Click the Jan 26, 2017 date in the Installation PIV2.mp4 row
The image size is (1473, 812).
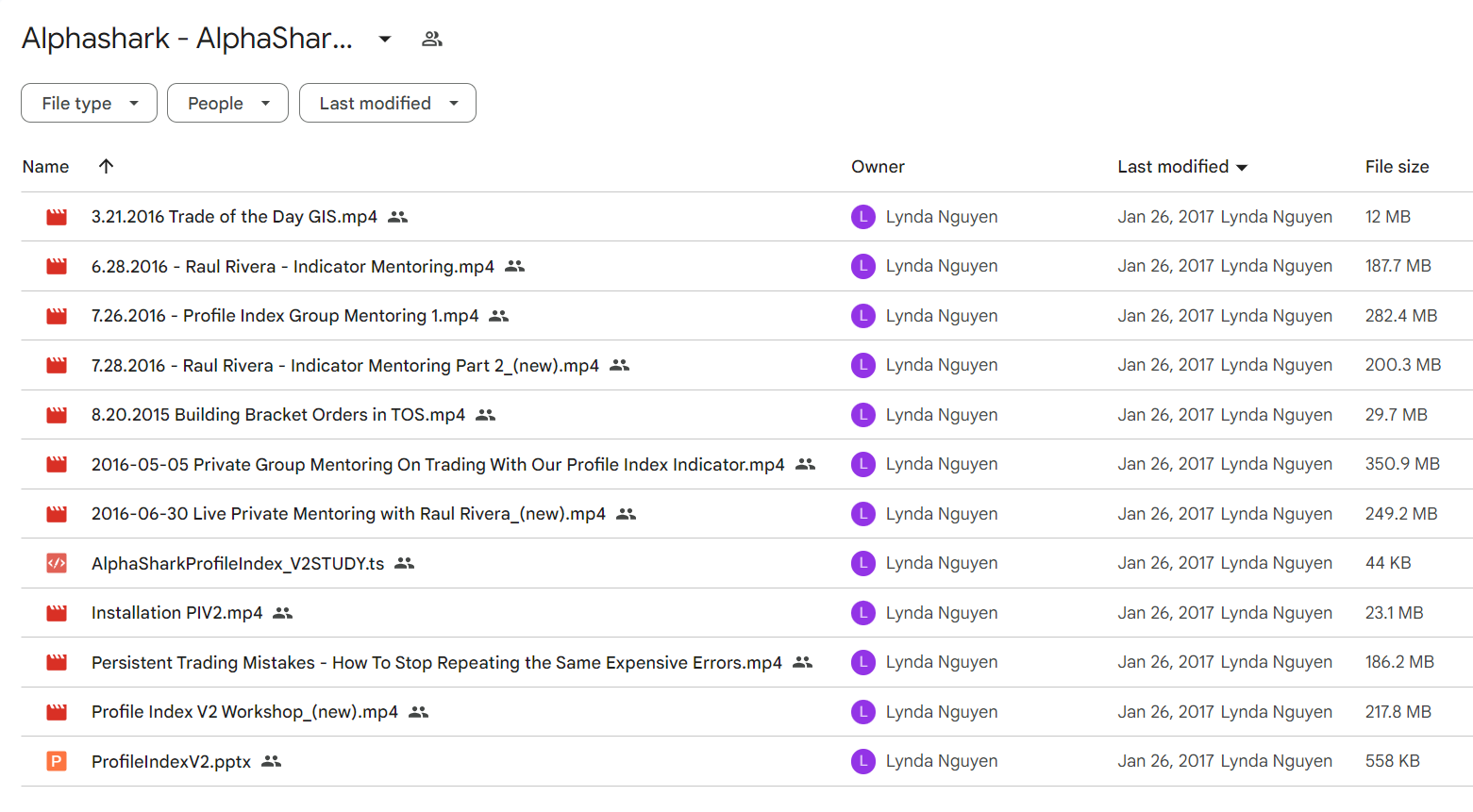click(x=1165, y=613)
